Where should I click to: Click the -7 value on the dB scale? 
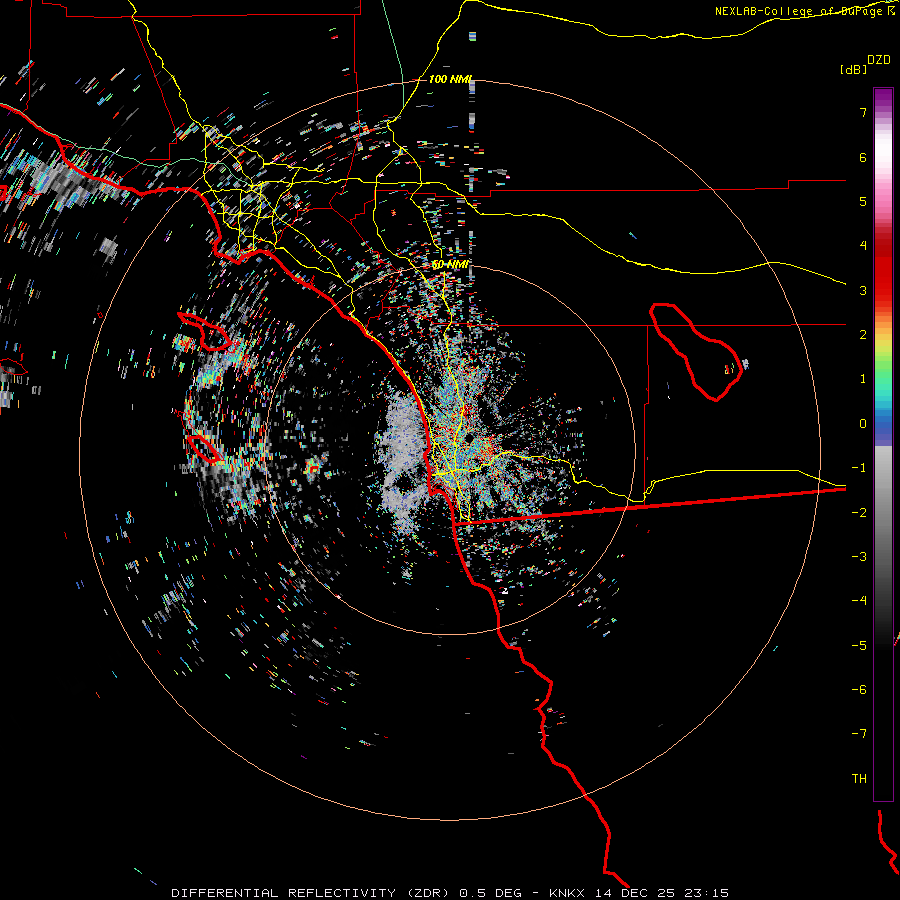(x=859, y=734)
